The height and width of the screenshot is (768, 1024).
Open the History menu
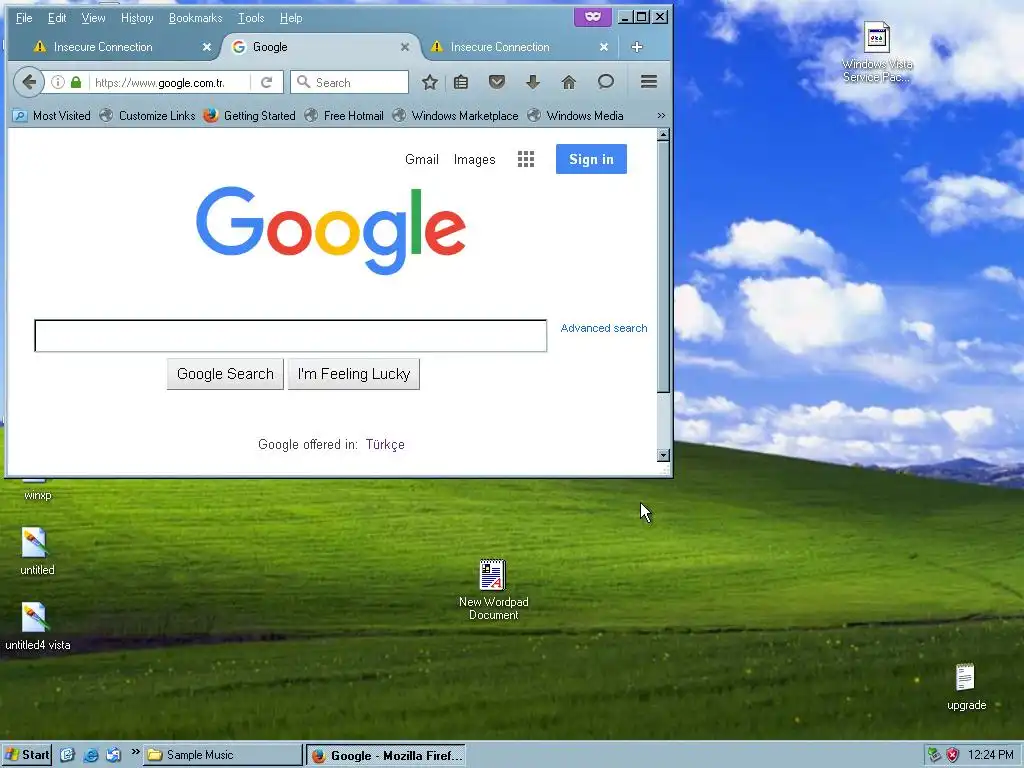click(137, 18)
